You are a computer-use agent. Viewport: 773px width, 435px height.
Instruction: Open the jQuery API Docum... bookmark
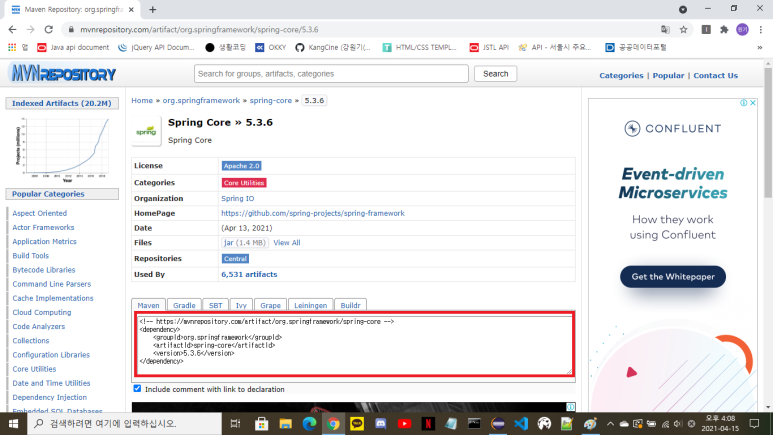tap(156, 47)
